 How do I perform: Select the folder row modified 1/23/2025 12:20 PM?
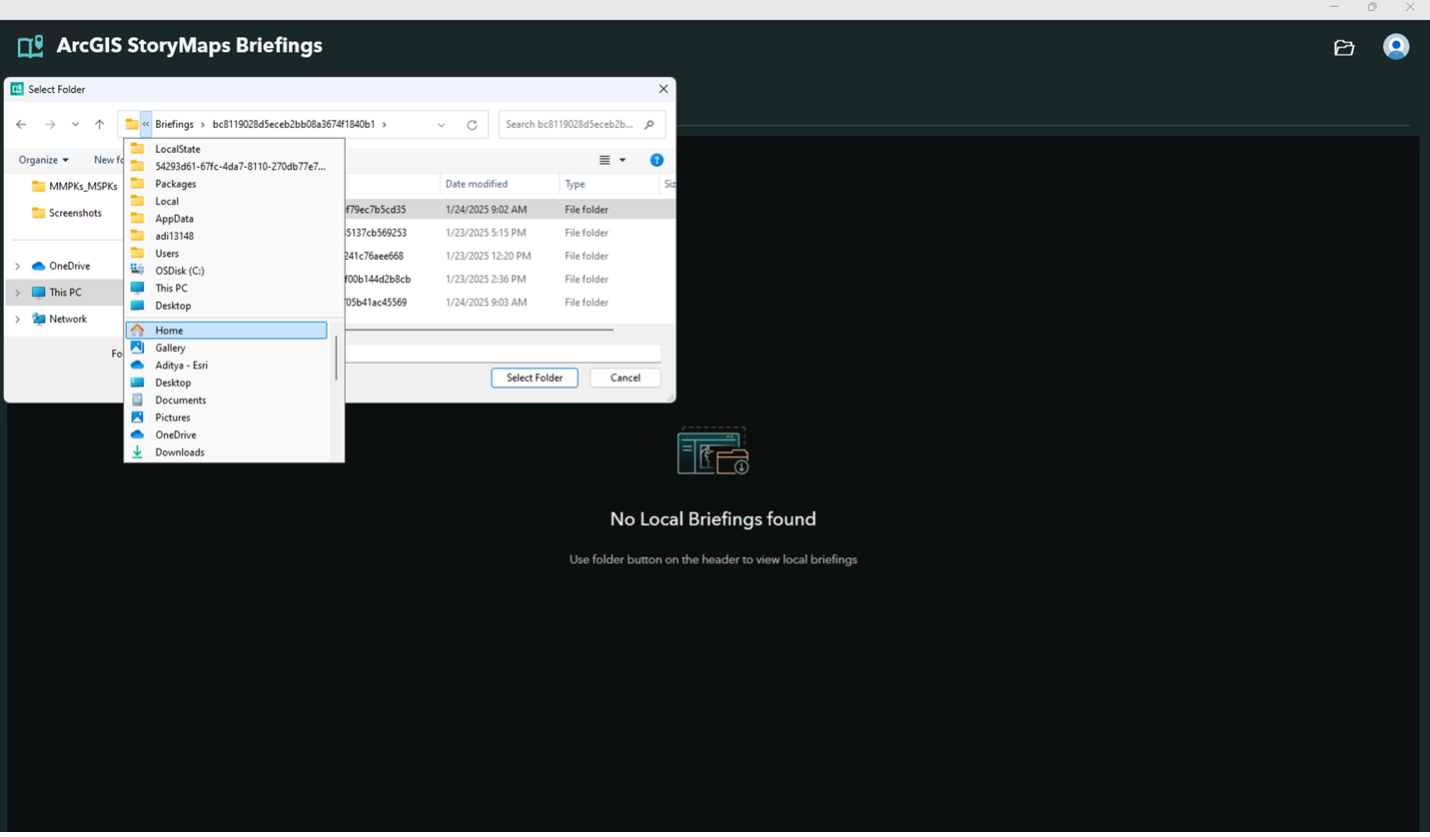point(510,256)
